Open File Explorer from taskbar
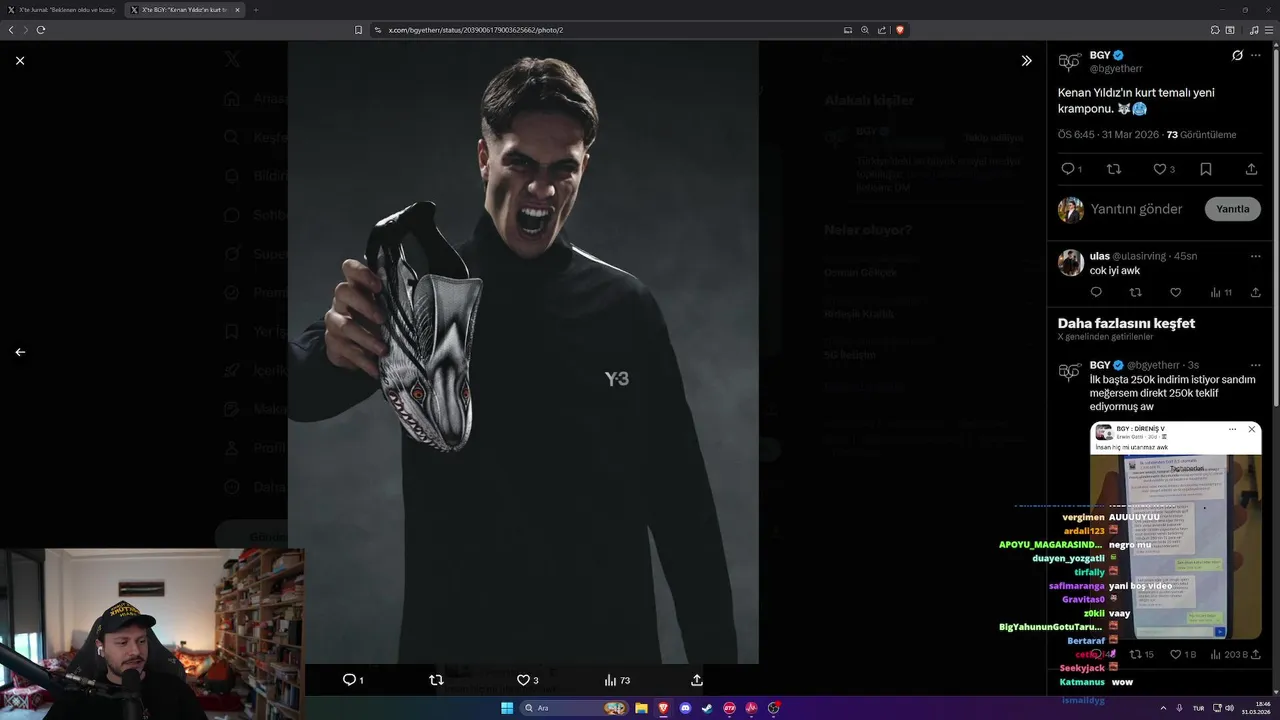This screenshot has height=720, width=1280. pos(641,708)
